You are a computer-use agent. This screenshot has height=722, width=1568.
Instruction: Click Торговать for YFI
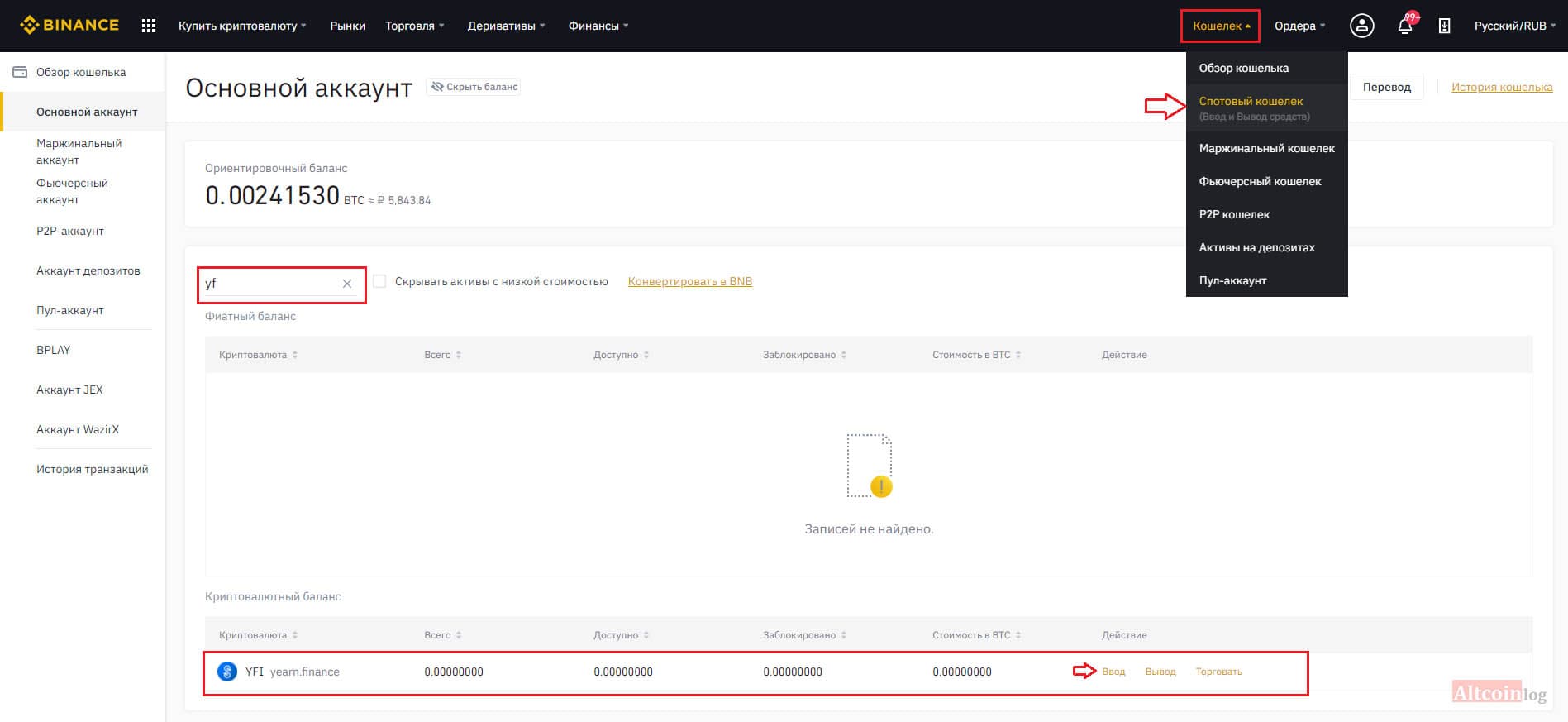1218,672
